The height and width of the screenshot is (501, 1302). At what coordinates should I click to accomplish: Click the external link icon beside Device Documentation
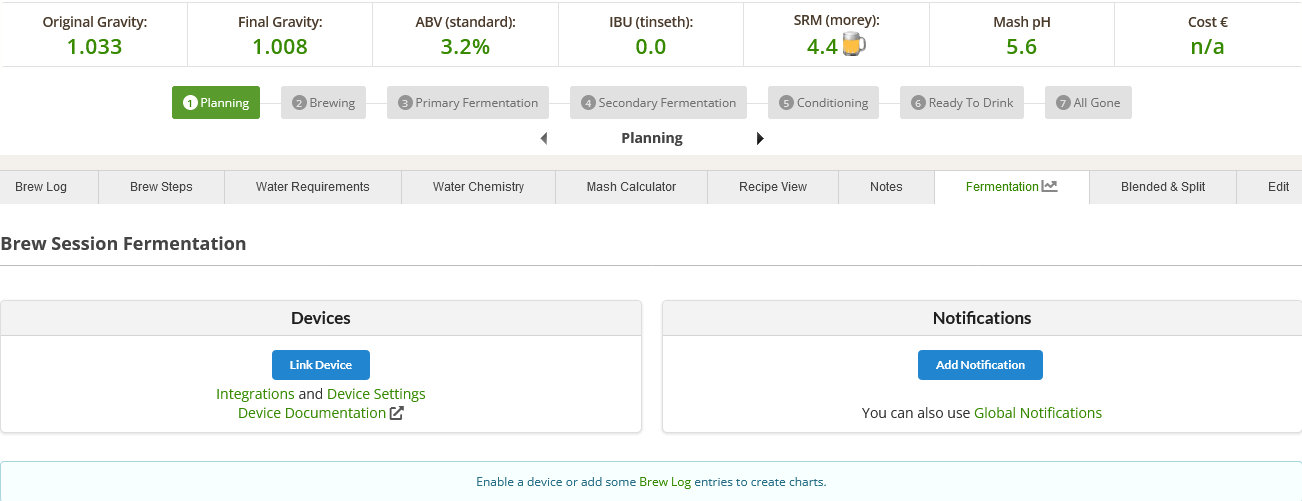click(x=396, y=413)
